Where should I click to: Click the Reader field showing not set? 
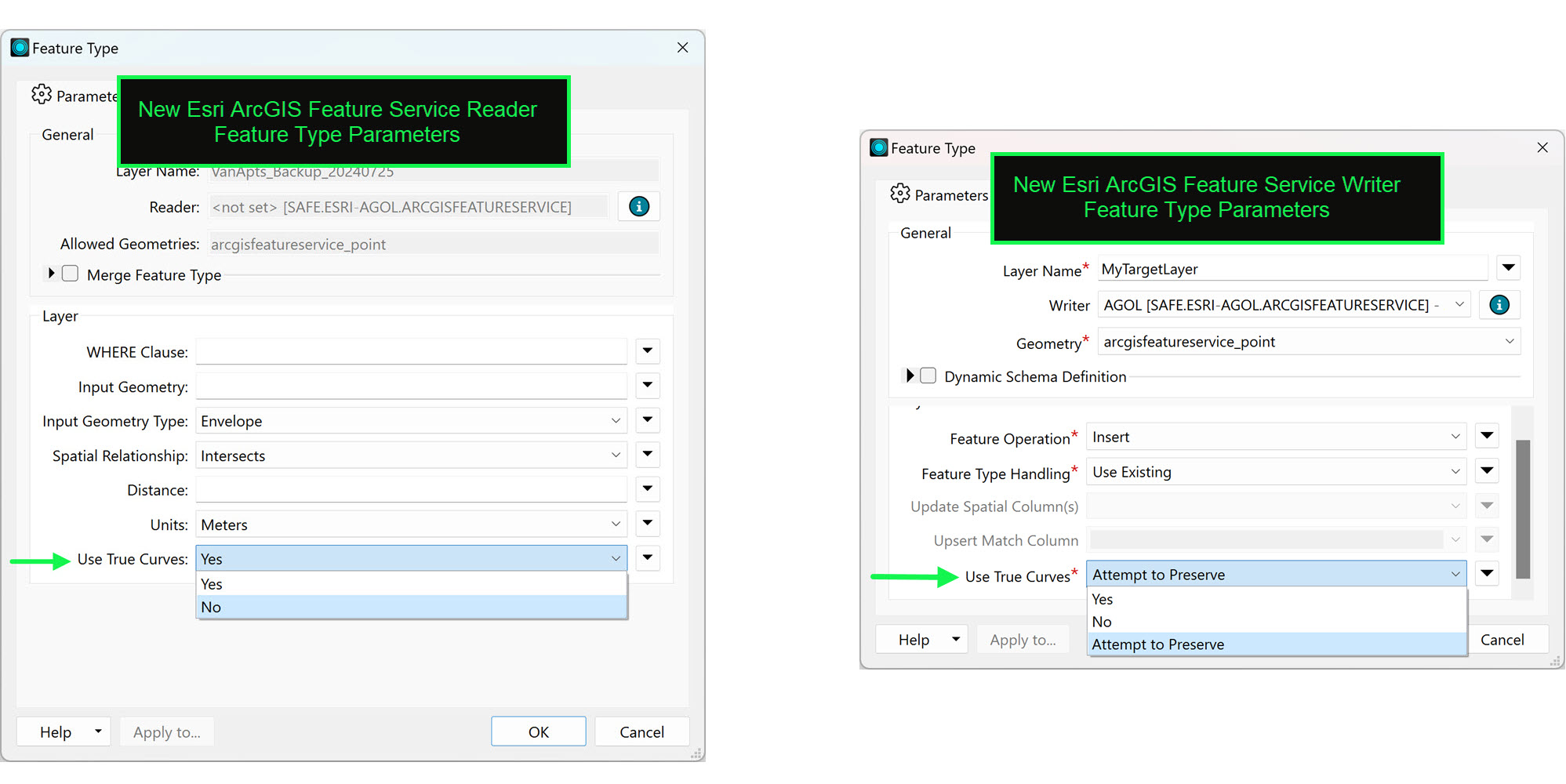click(x=408, y=207)
